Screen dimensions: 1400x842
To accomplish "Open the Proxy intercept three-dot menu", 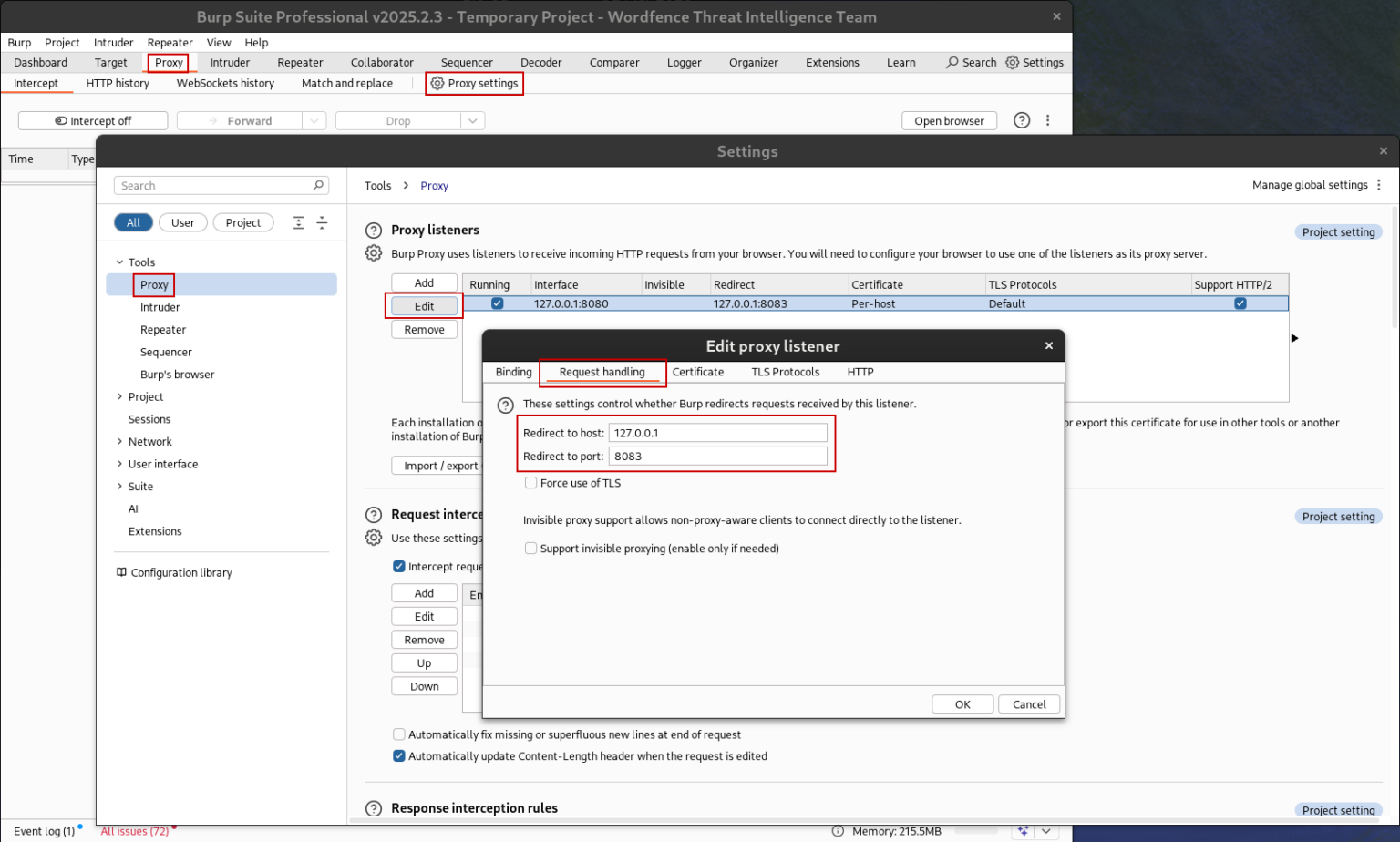I will point(1047,120).
